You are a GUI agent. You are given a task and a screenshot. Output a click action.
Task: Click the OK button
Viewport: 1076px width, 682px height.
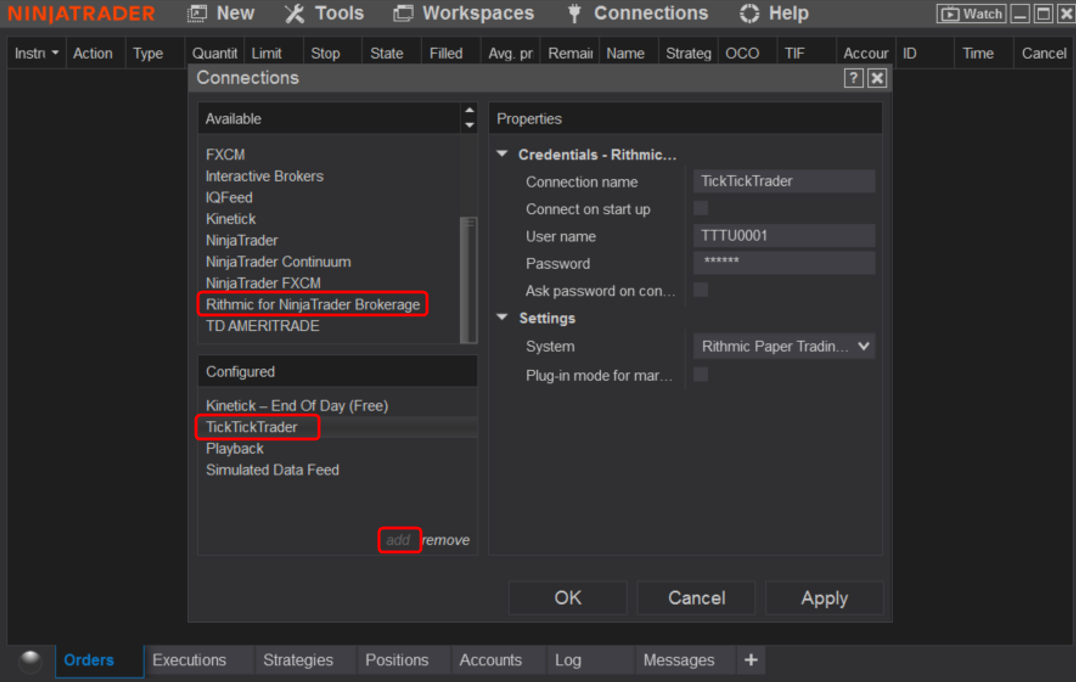tap(568, 598)
